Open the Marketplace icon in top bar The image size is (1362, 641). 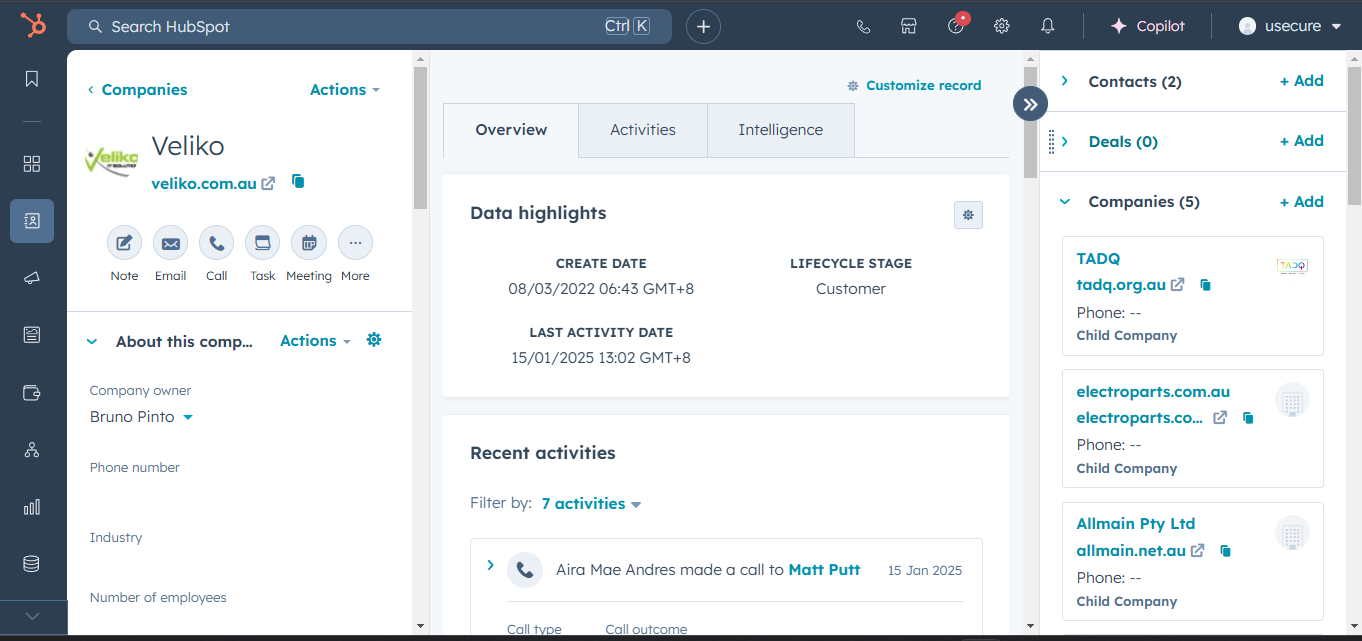point(909,27)
